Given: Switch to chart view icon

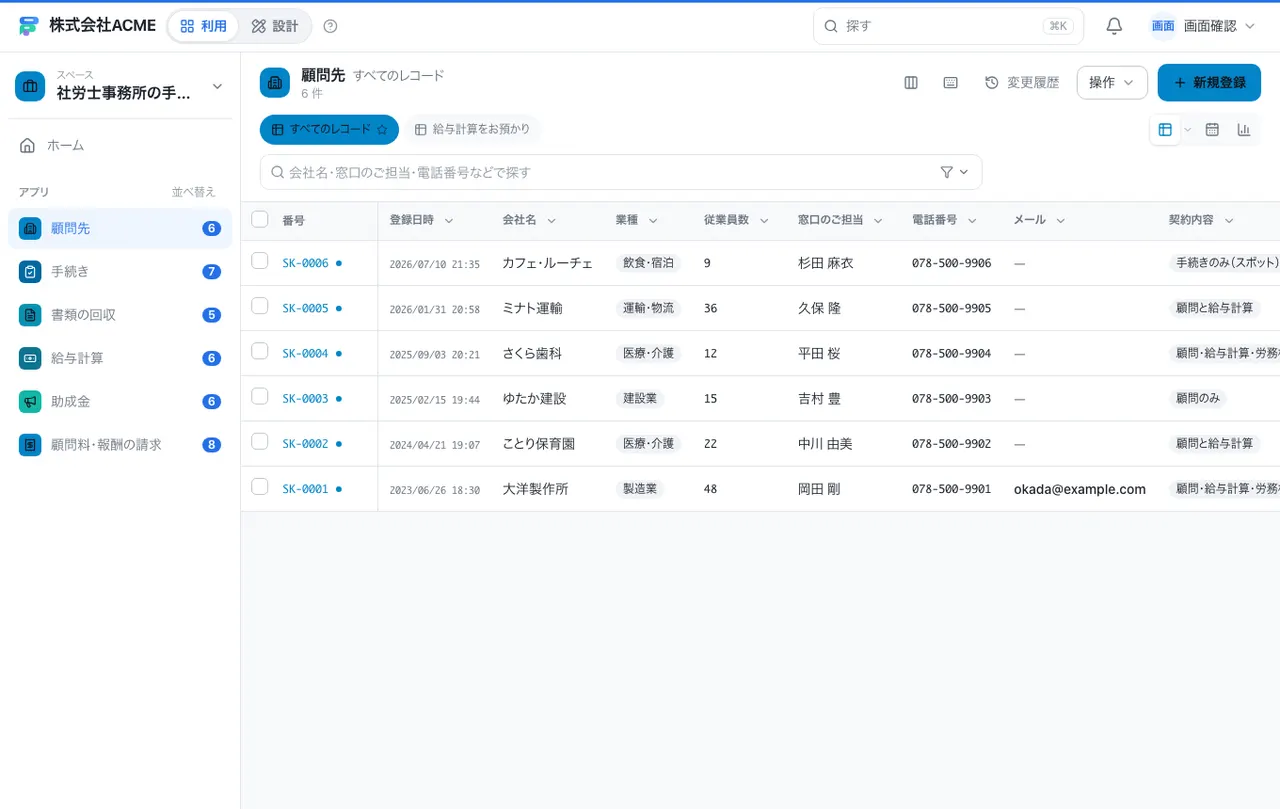Looking at the screenshot, I should coord(1244,130).
